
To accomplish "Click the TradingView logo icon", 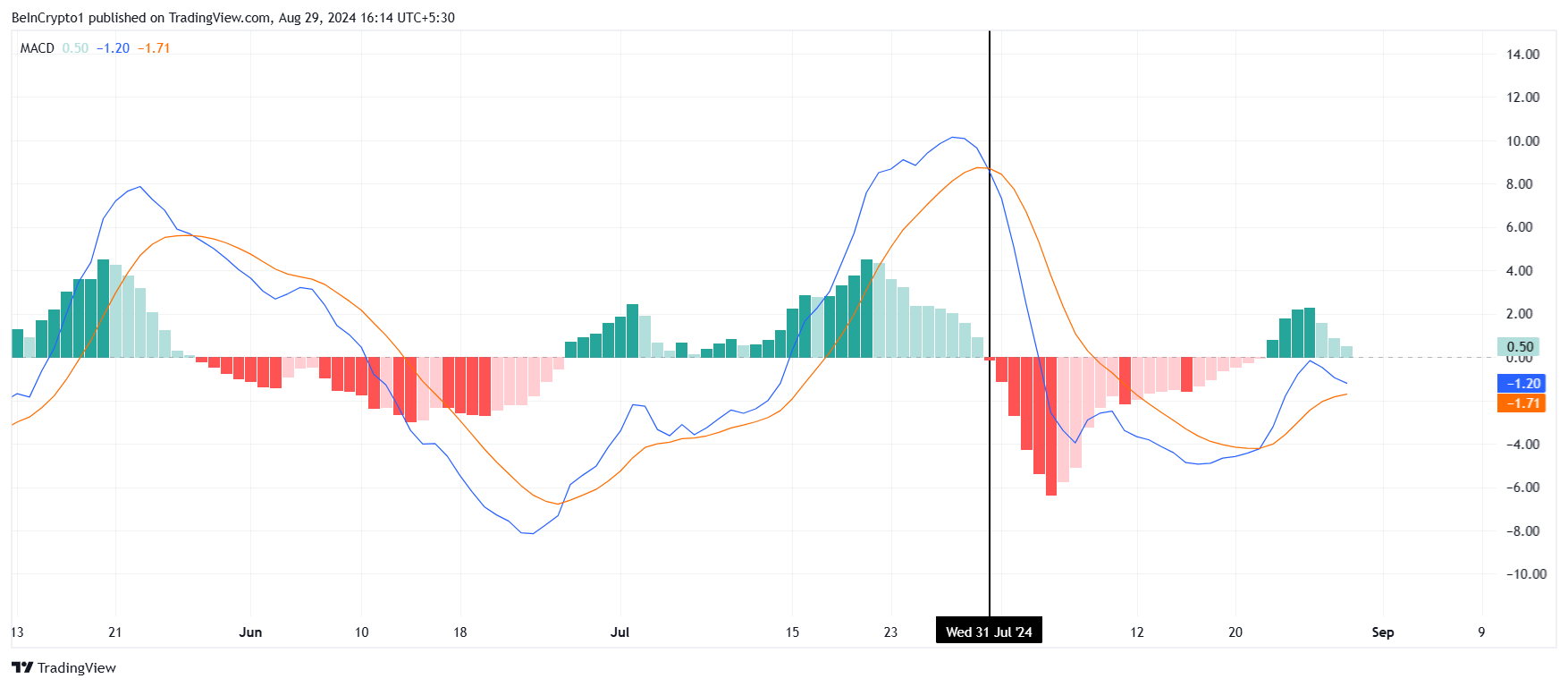I will [22, 667].
